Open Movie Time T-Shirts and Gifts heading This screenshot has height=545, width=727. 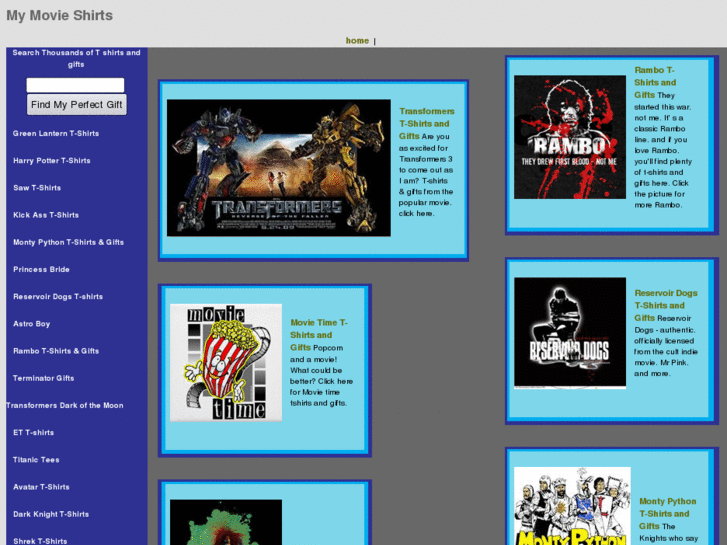pyautogui.click(x=319, y=335)
